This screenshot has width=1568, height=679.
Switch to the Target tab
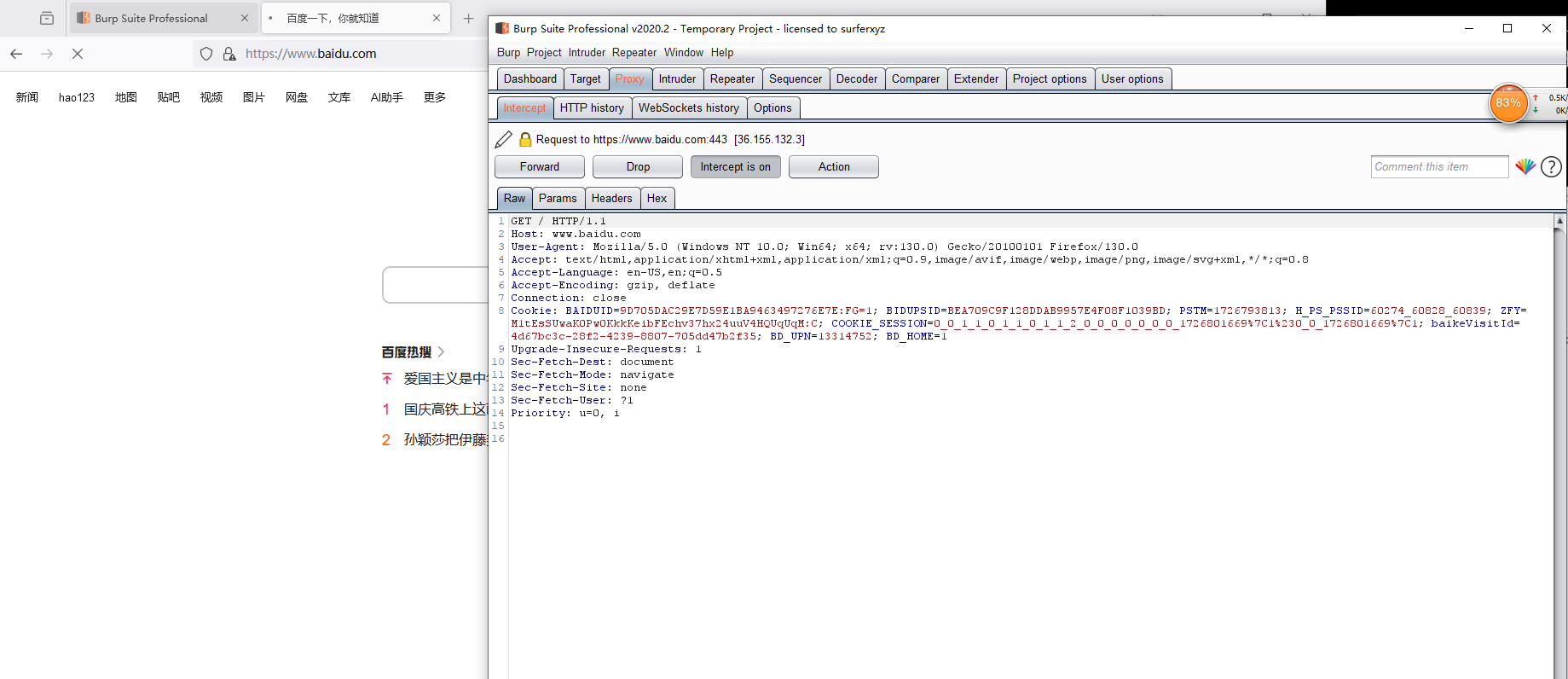pos(586,78)
